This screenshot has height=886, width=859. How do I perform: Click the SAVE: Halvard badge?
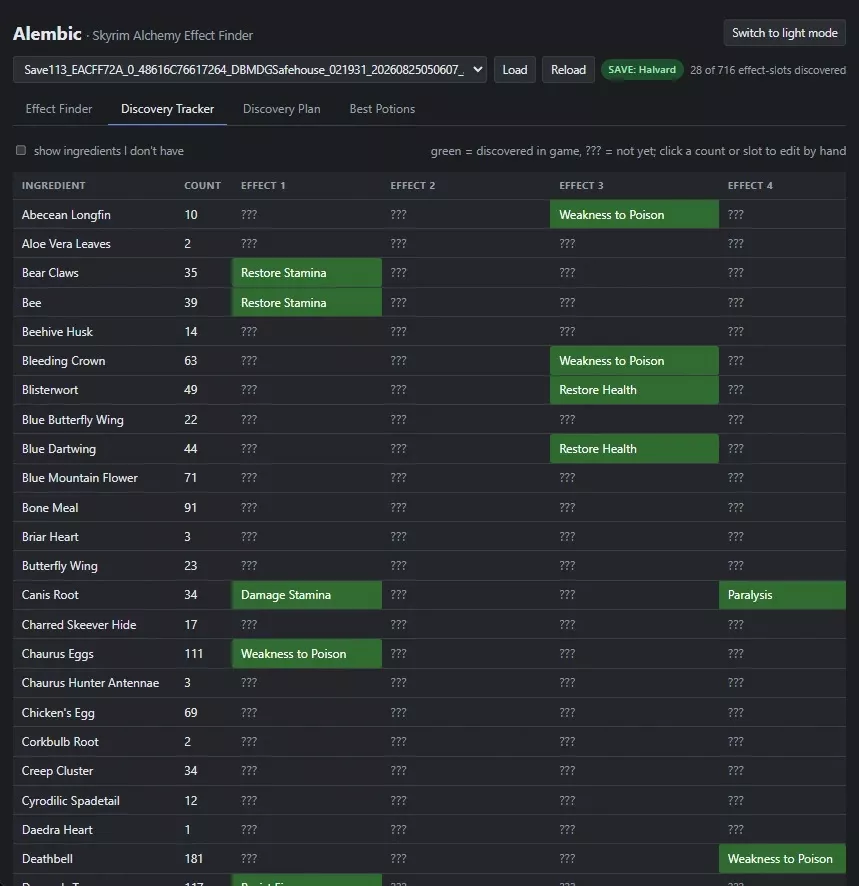(641, 70)
